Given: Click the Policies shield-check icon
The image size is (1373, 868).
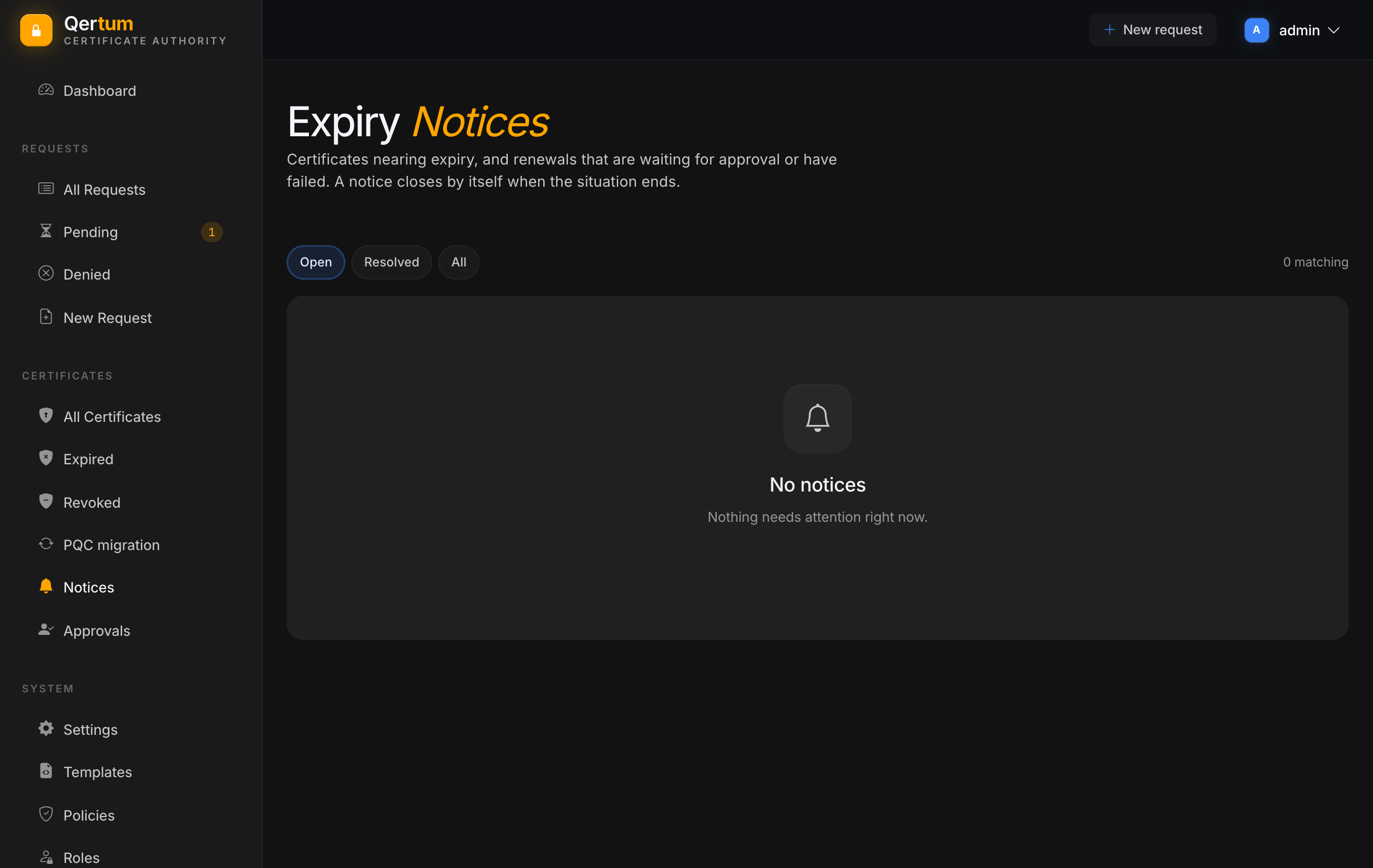Looking at the screenshot, I should (45, 815).
